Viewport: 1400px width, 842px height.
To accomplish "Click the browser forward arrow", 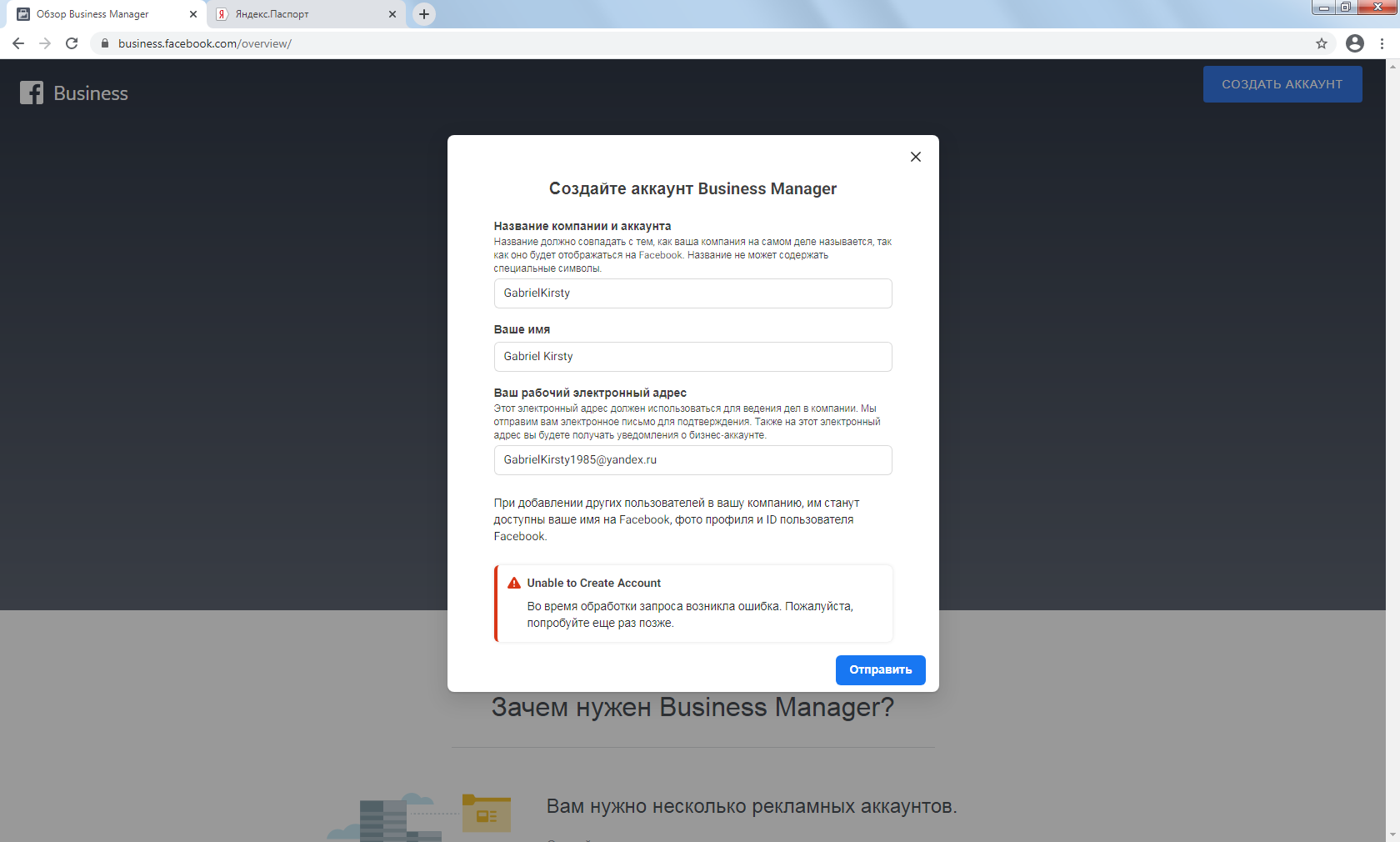I will click(45, 43).
